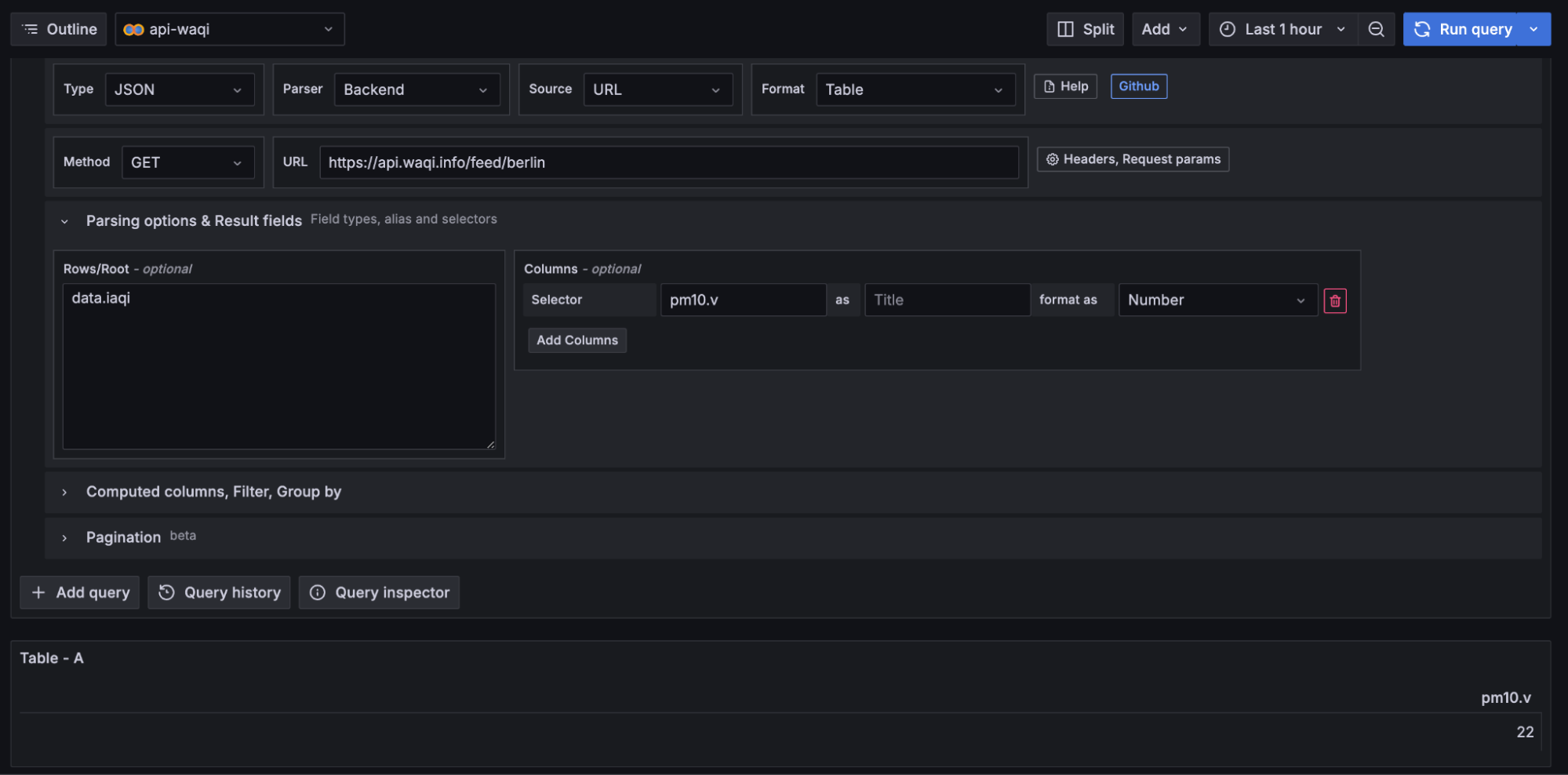Viewport: 1568px width, 775px height.
Task: Open Query inspector via info icon
Action: (317, 592)
